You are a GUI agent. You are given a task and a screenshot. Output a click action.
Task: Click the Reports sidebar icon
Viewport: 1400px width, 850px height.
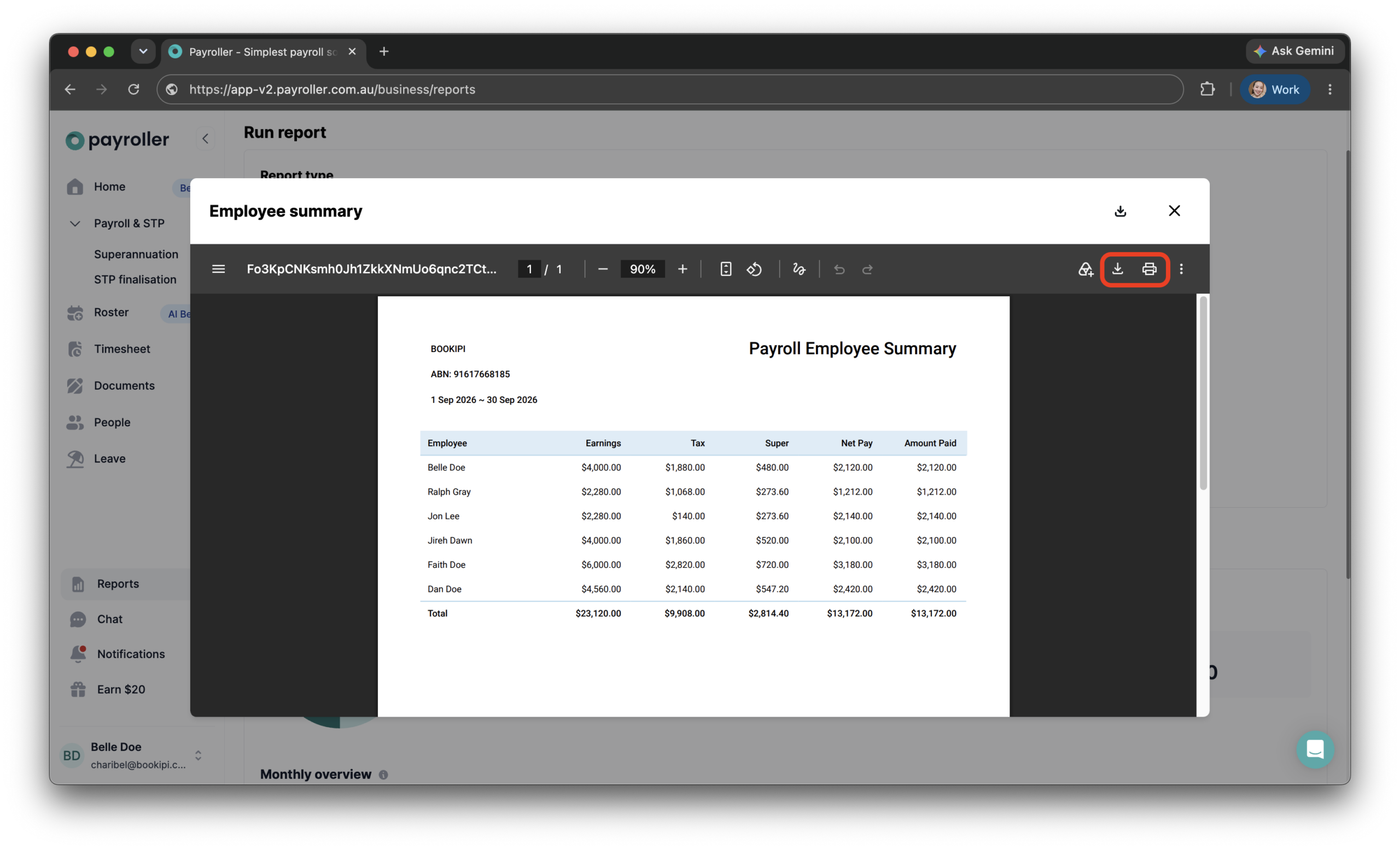point(78,584)
